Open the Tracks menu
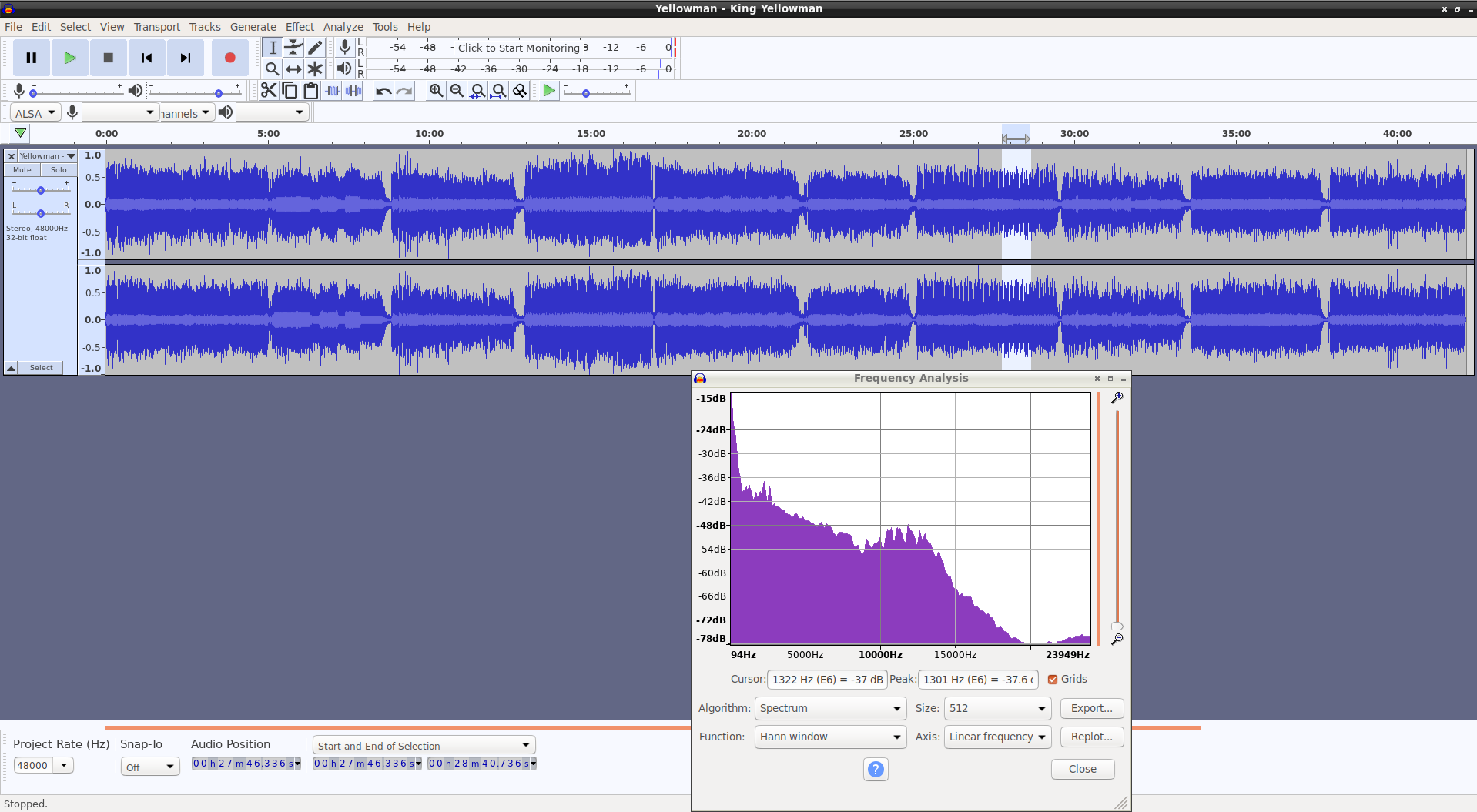The width and height of the screenshot is (1477, 812). [x=205, y=27]
